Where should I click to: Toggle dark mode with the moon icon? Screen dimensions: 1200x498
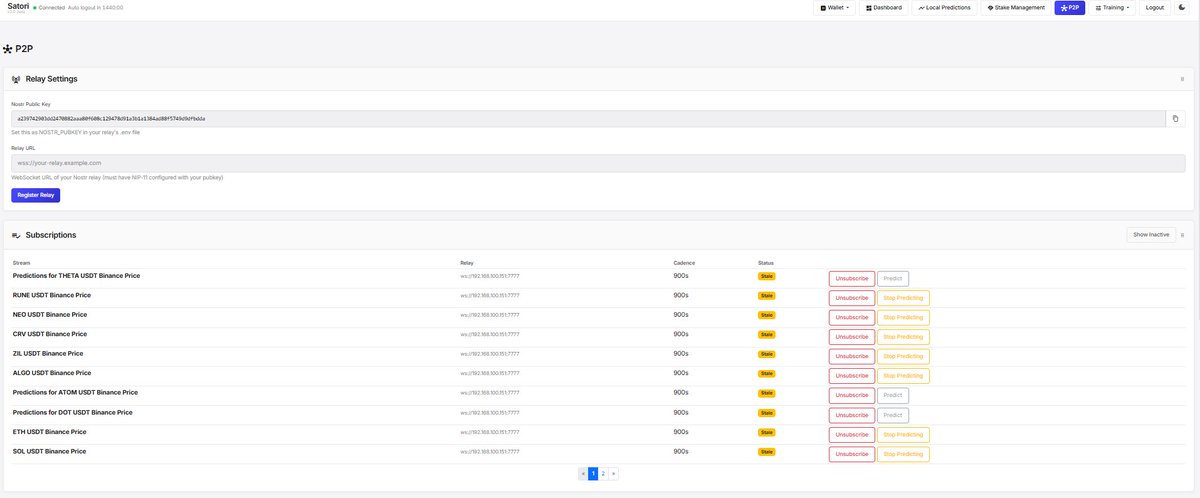pos(1182,7)
